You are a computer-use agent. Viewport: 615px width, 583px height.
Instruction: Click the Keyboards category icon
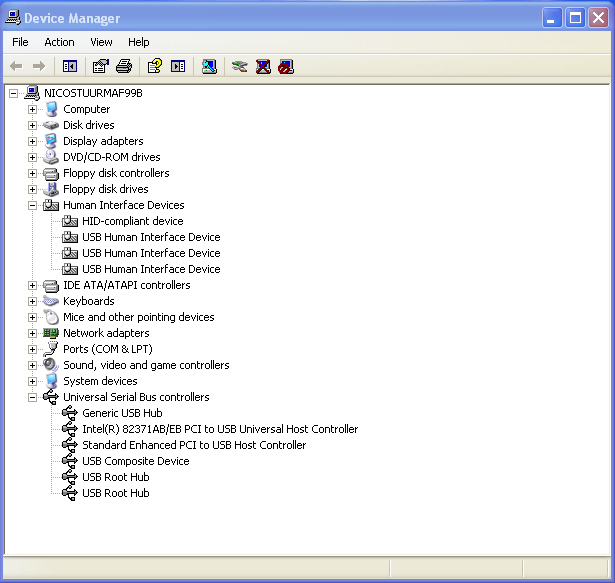pos(51,301)
